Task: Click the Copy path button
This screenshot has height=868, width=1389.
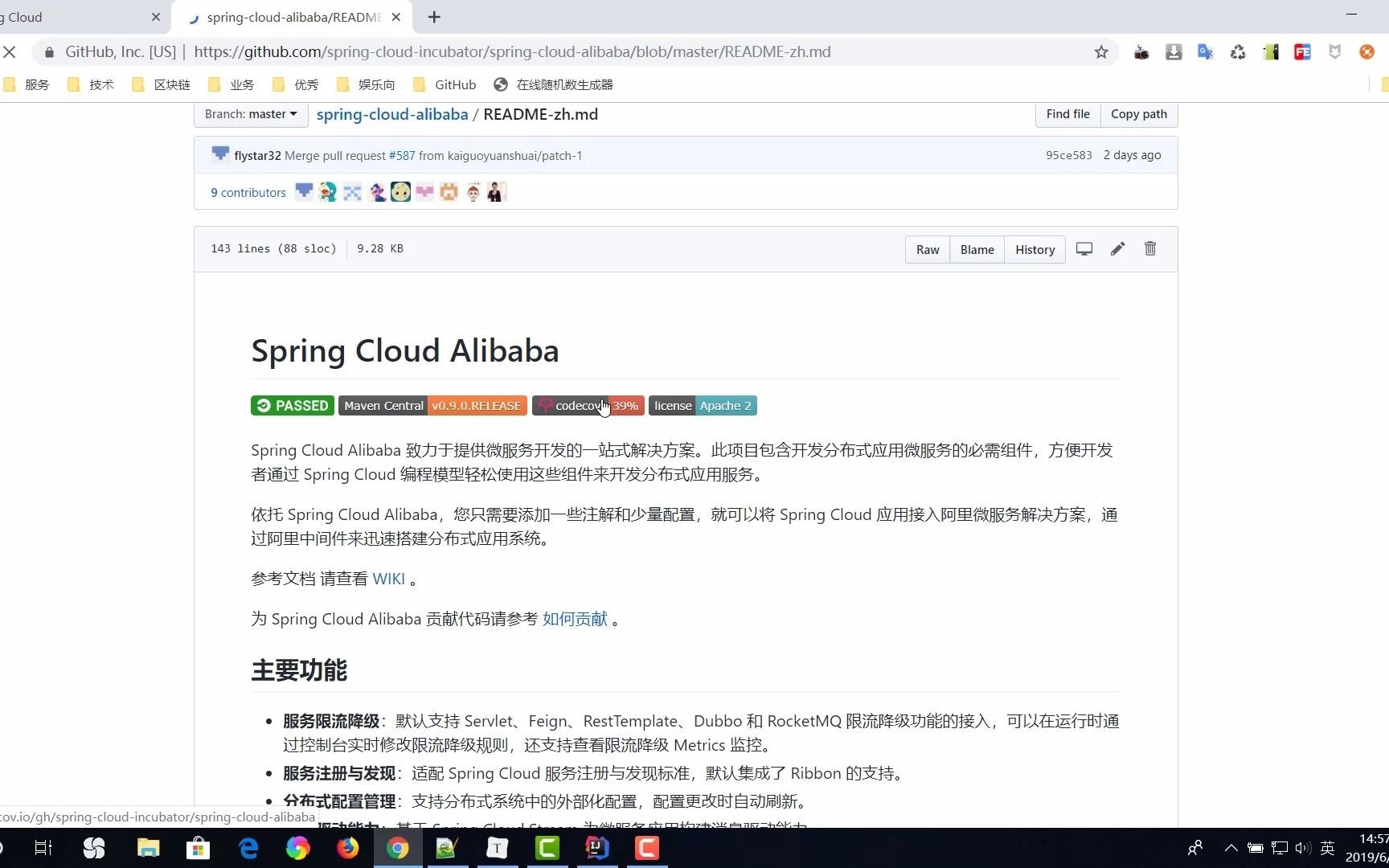Action: pos(1139,114)
